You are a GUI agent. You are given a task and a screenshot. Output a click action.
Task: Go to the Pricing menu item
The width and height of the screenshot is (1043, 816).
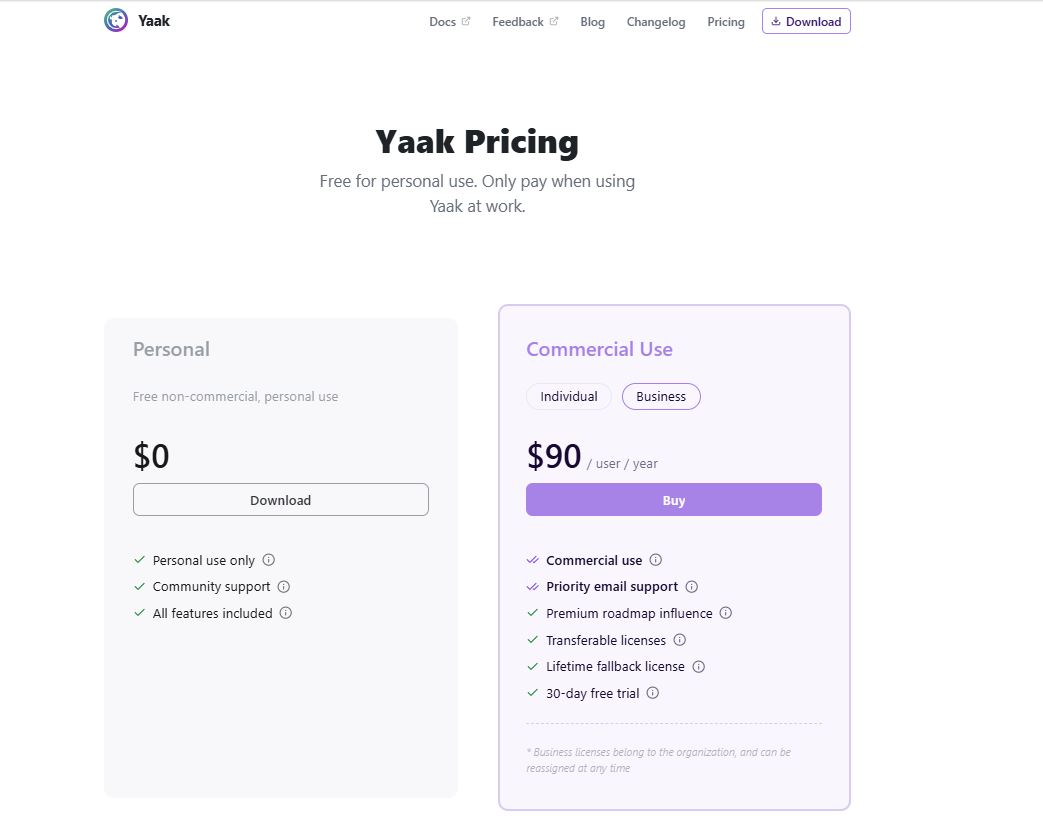[x=726, y=21]
